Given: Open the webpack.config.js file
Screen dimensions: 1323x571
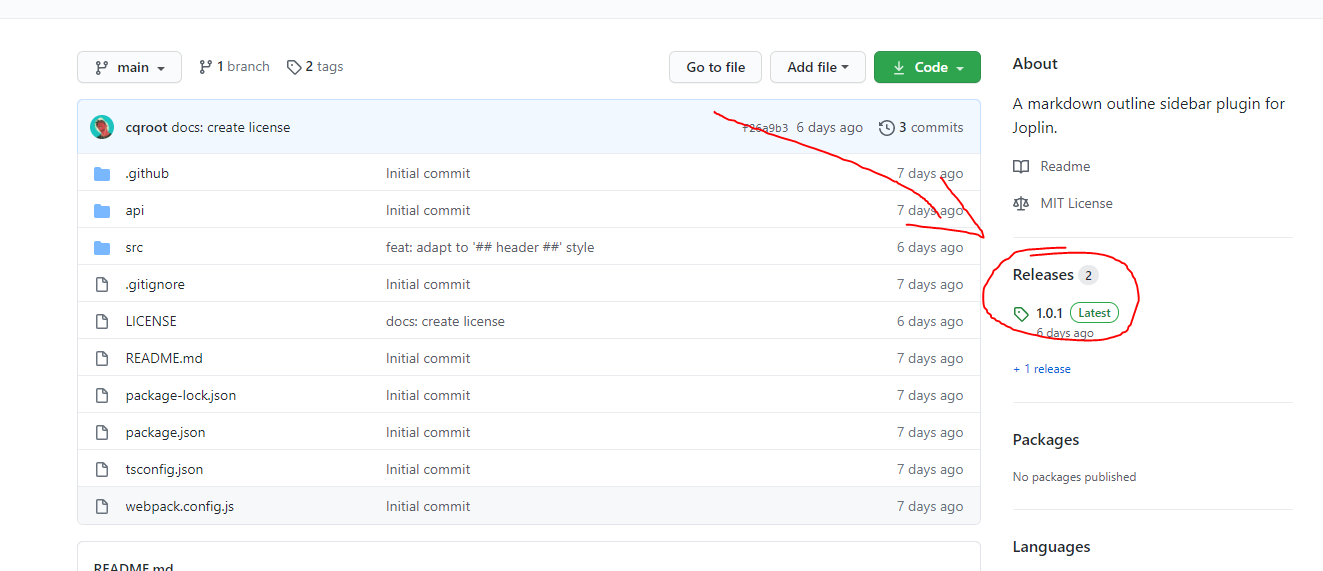Looking at the screenshot, I should (x=180, y=506).
